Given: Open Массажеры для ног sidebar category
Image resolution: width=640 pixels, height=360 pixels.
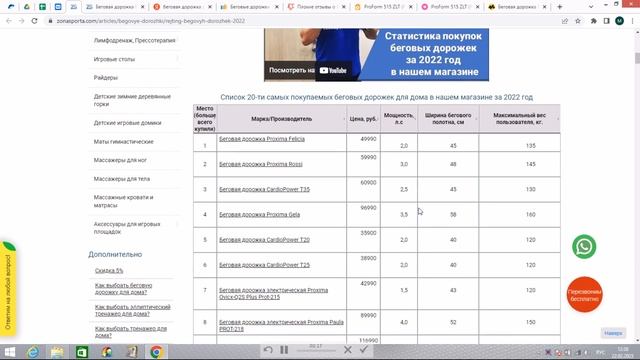Looking at the screenshot, I should pyautogui.click(x=120, y=160).
